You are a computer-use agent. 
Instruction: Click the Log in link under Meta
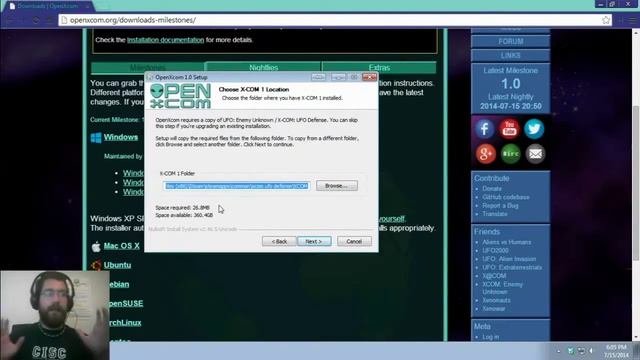[490, 337]
